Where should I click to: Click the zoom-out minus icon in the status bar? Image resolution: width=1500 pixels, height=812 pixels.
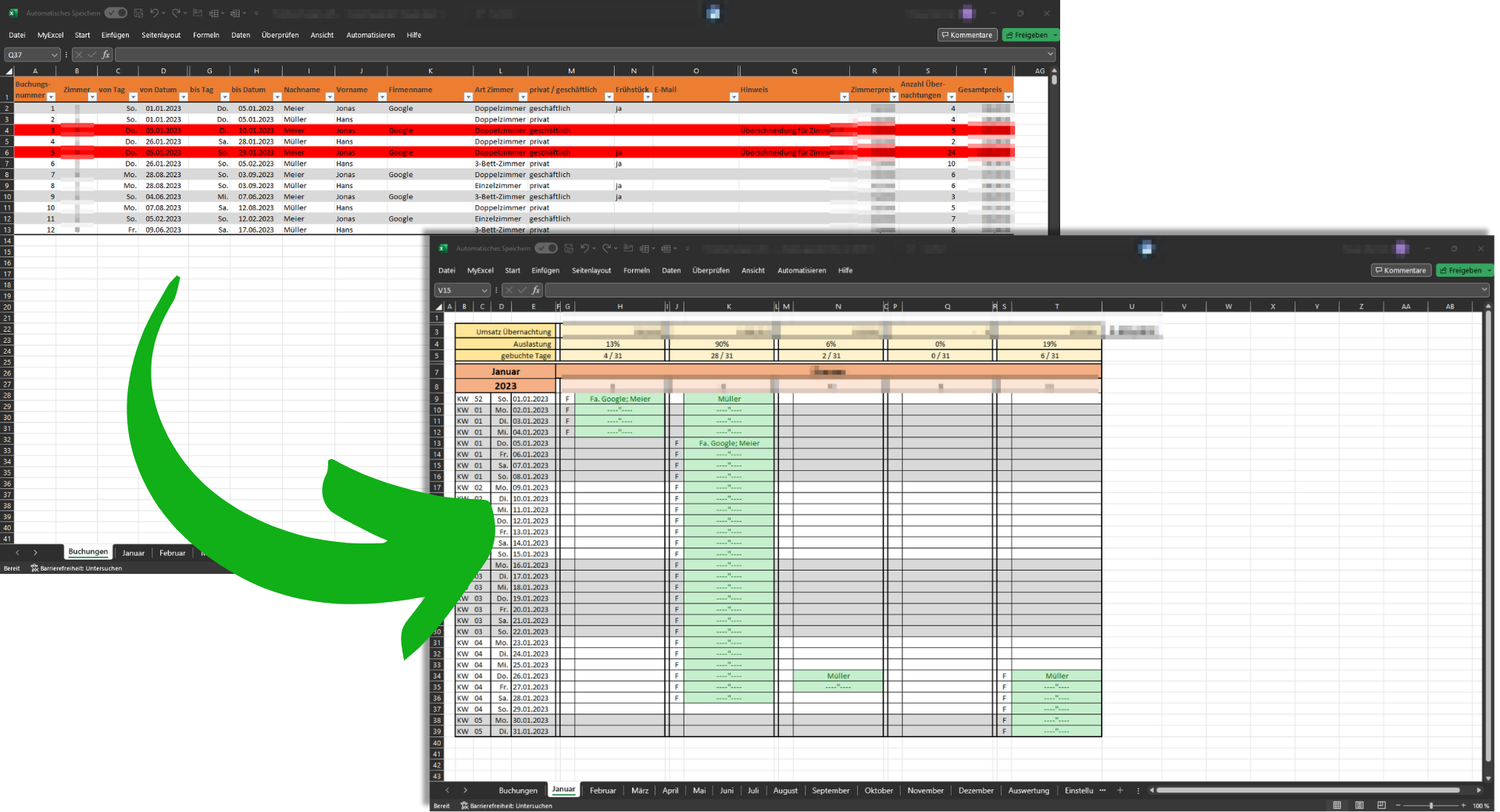point(1398,805)
